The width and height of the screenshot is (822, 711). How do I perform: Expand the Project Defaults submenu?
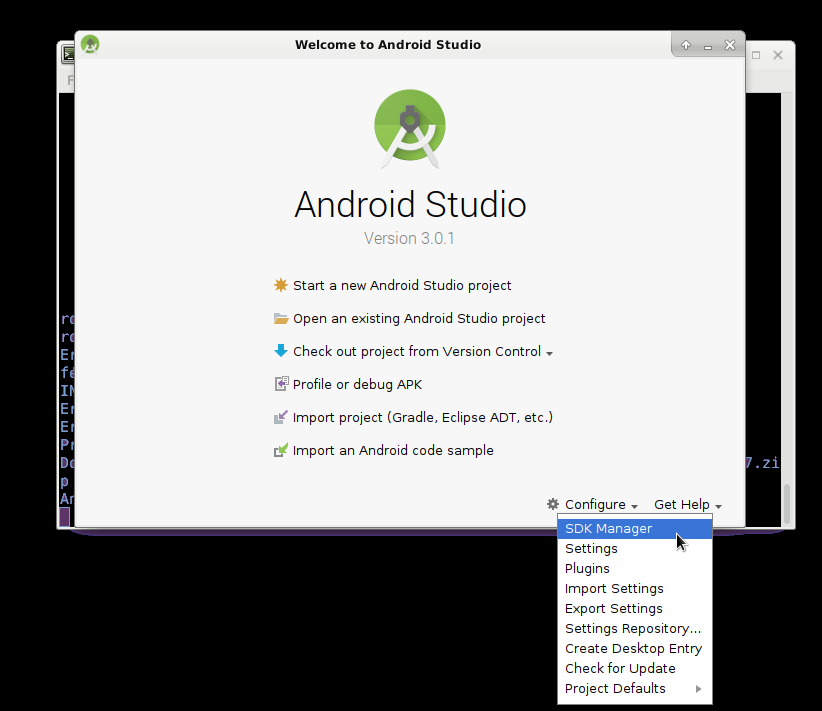pos(615,688)
